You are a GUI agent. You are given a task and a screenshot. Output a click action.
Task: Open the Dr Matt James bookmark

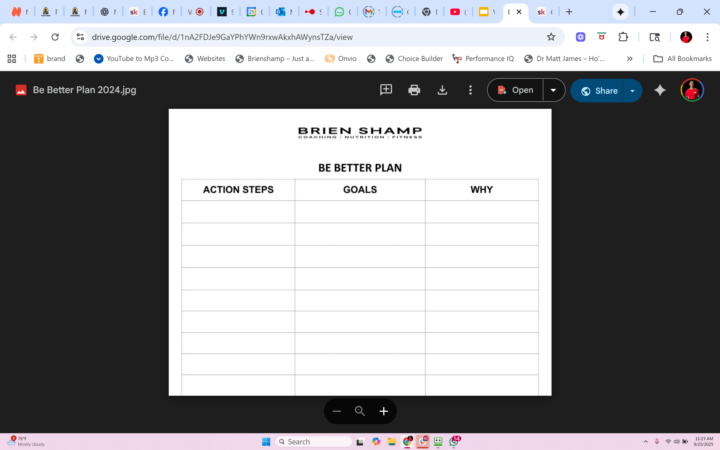pos(565,58)
